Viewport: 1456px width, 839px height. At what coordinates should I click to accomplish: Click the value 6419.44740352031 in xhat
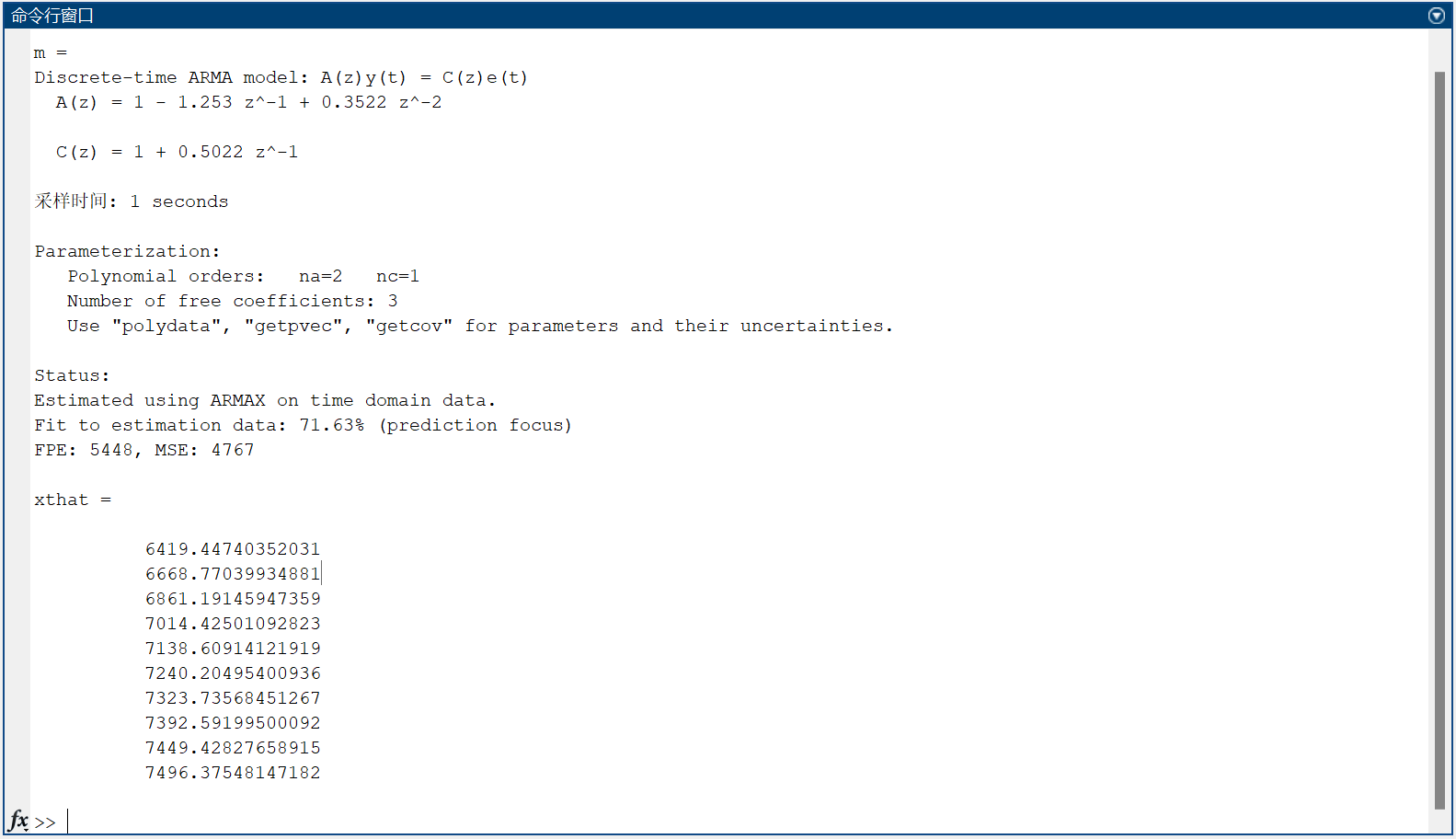point(233,549)
